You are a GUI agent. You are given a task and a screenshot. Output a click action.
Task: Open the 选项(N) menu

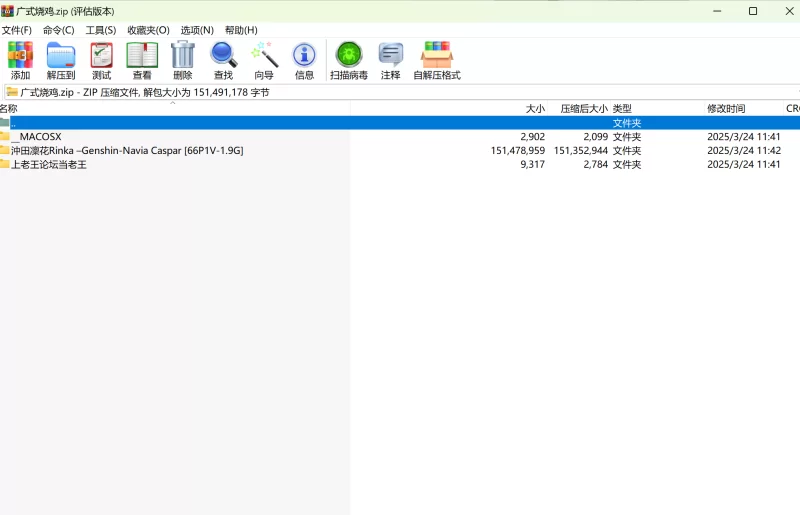tap(197, 30)
